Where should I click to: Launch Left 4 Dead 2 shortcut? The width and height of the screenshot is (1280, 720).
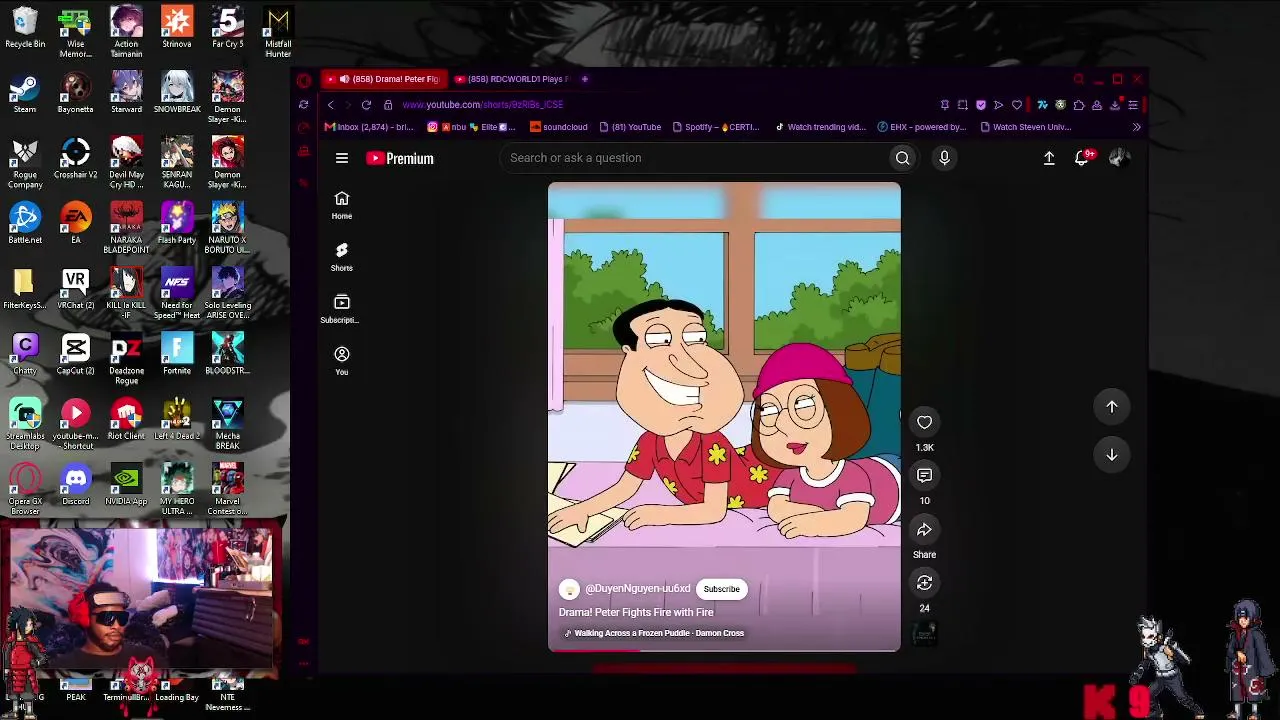pos(177,419)
